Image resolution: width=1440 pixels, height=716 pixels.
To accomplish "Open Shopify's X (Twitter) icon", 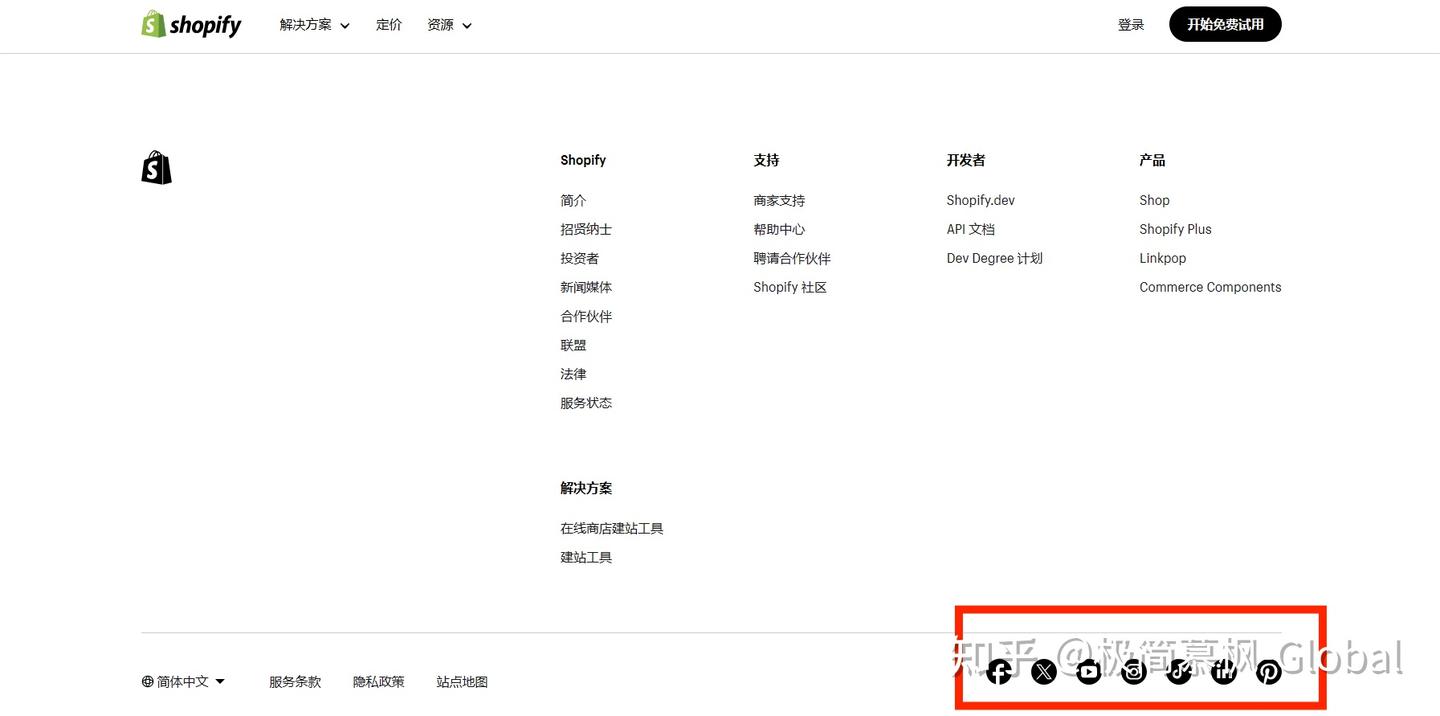I will [1044, 672].
